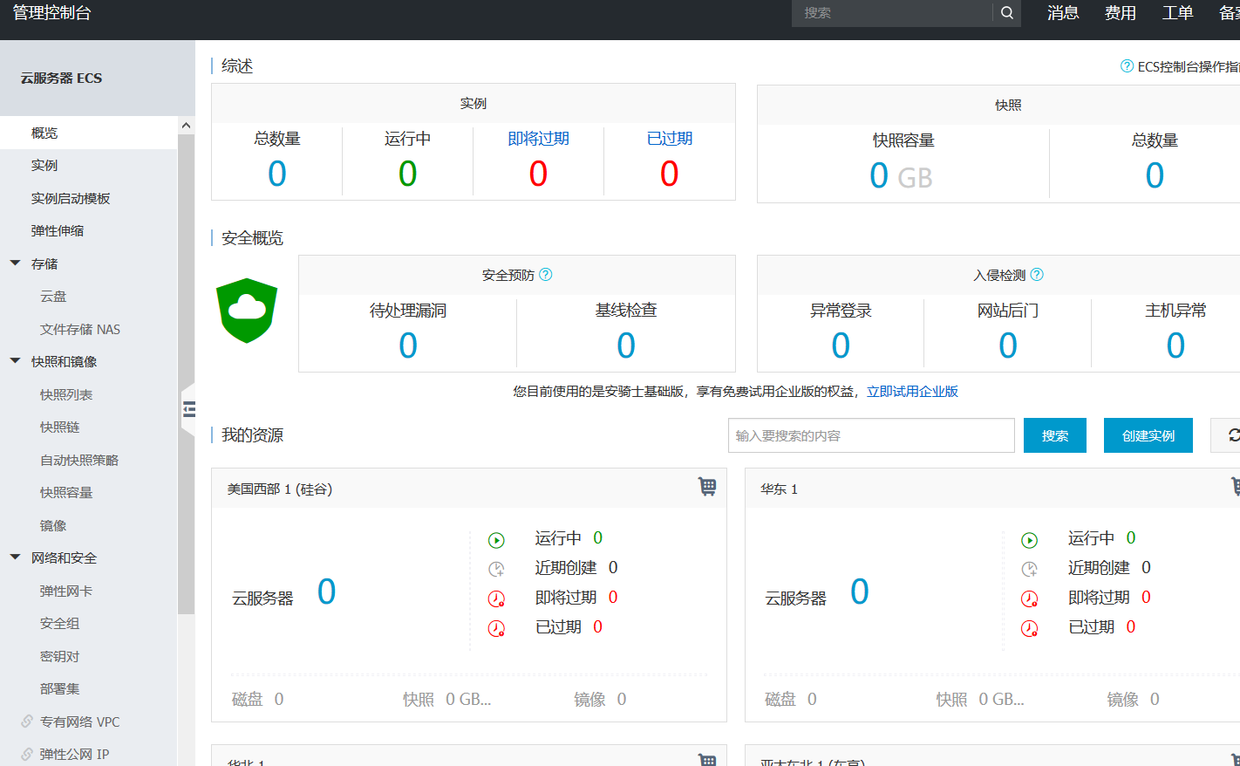Click the 网站后门 count value
The image size is (1240, 766).
pos(1008,345)
